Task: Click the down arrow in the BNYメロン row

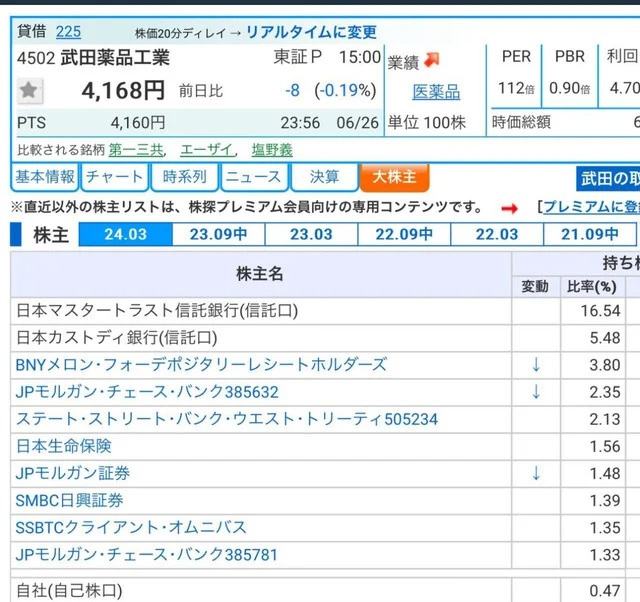Action: tap(536, 364)
